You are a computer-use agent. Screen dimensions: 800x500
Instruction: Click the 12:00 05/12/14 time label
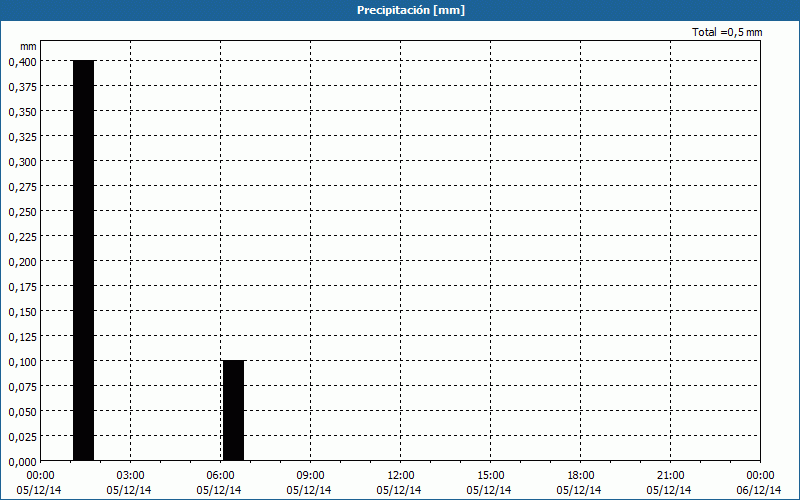[399, 483]
